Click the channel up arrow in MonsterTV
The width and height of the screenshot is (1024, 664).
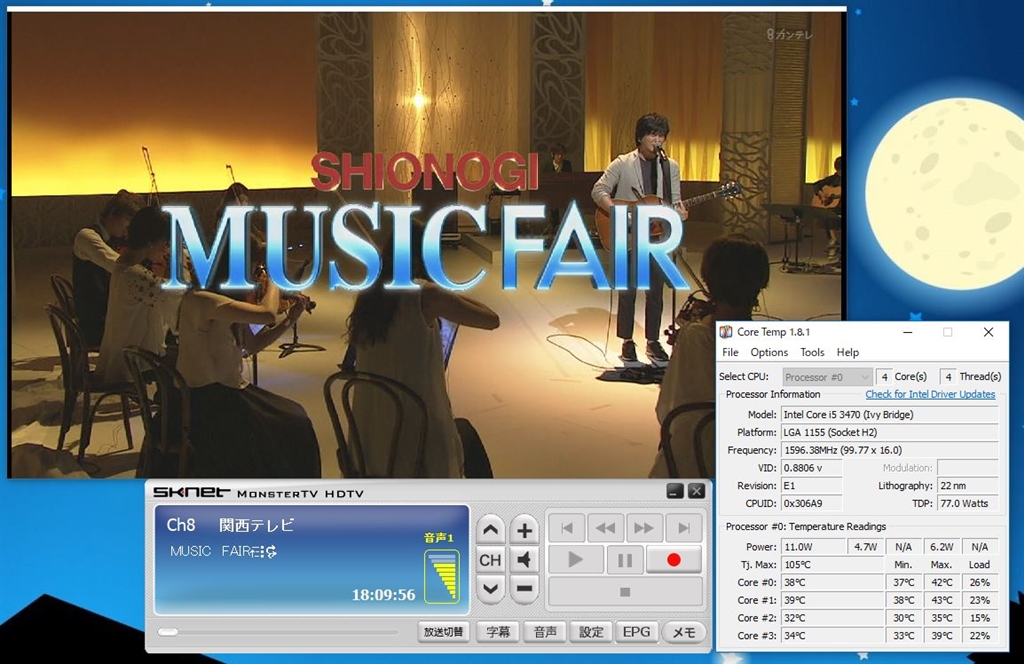tap(490, 530)
